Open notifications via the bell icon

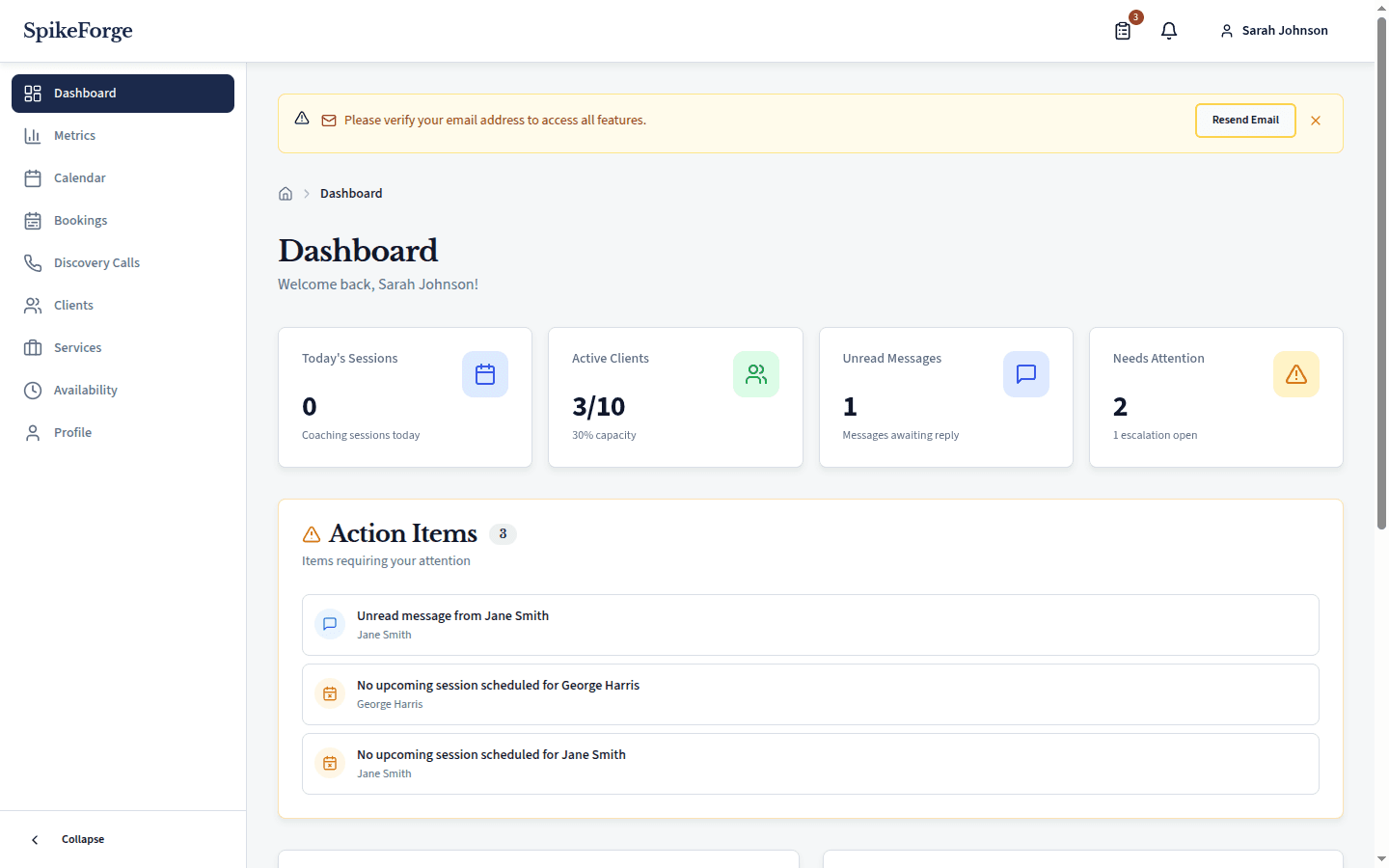point(1169,30)
